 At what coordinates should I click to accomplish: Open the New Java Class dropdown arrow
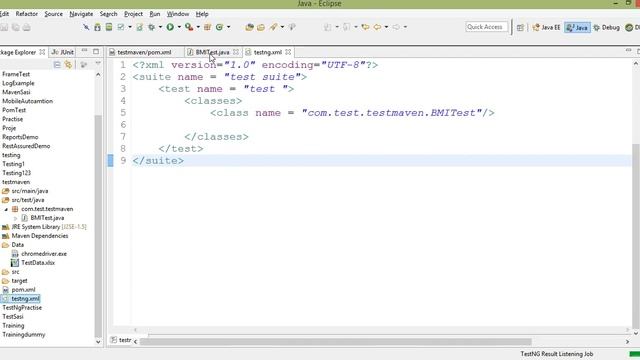coord(228,27)
